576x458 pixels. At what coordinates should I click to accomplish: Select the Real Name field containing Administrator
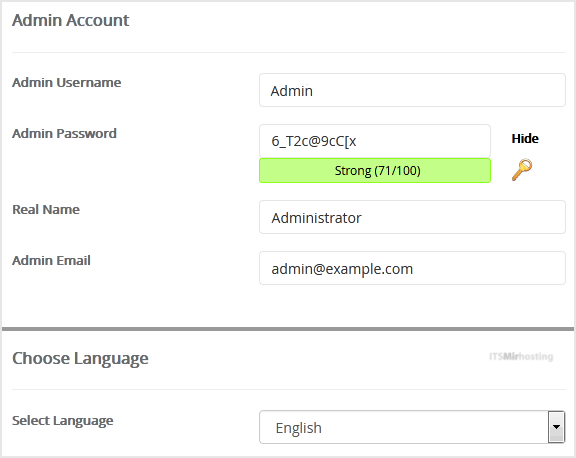tap(412, 217)
